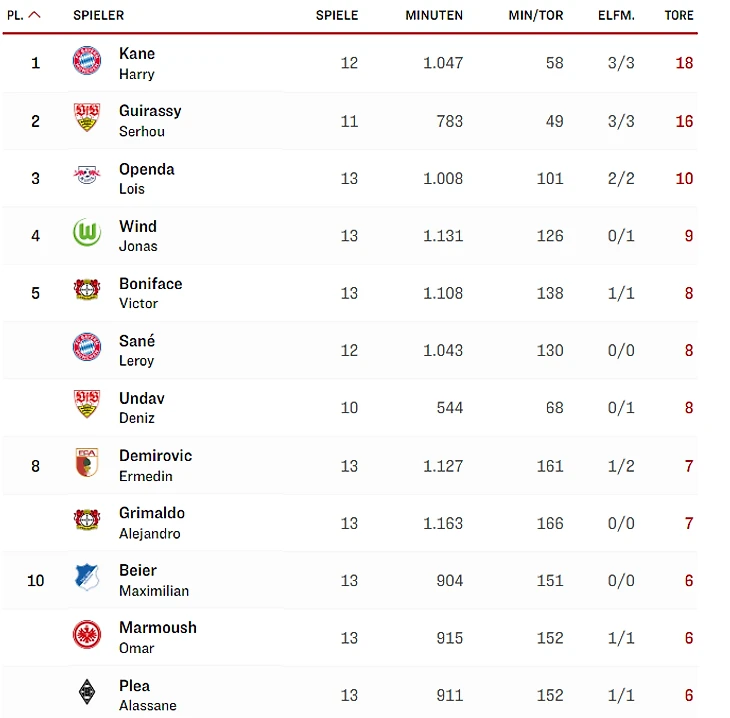Select Grimaldo Alejandro player name
Screen dimensions: 730x718
pyautogui.click(x=151, y=521)
